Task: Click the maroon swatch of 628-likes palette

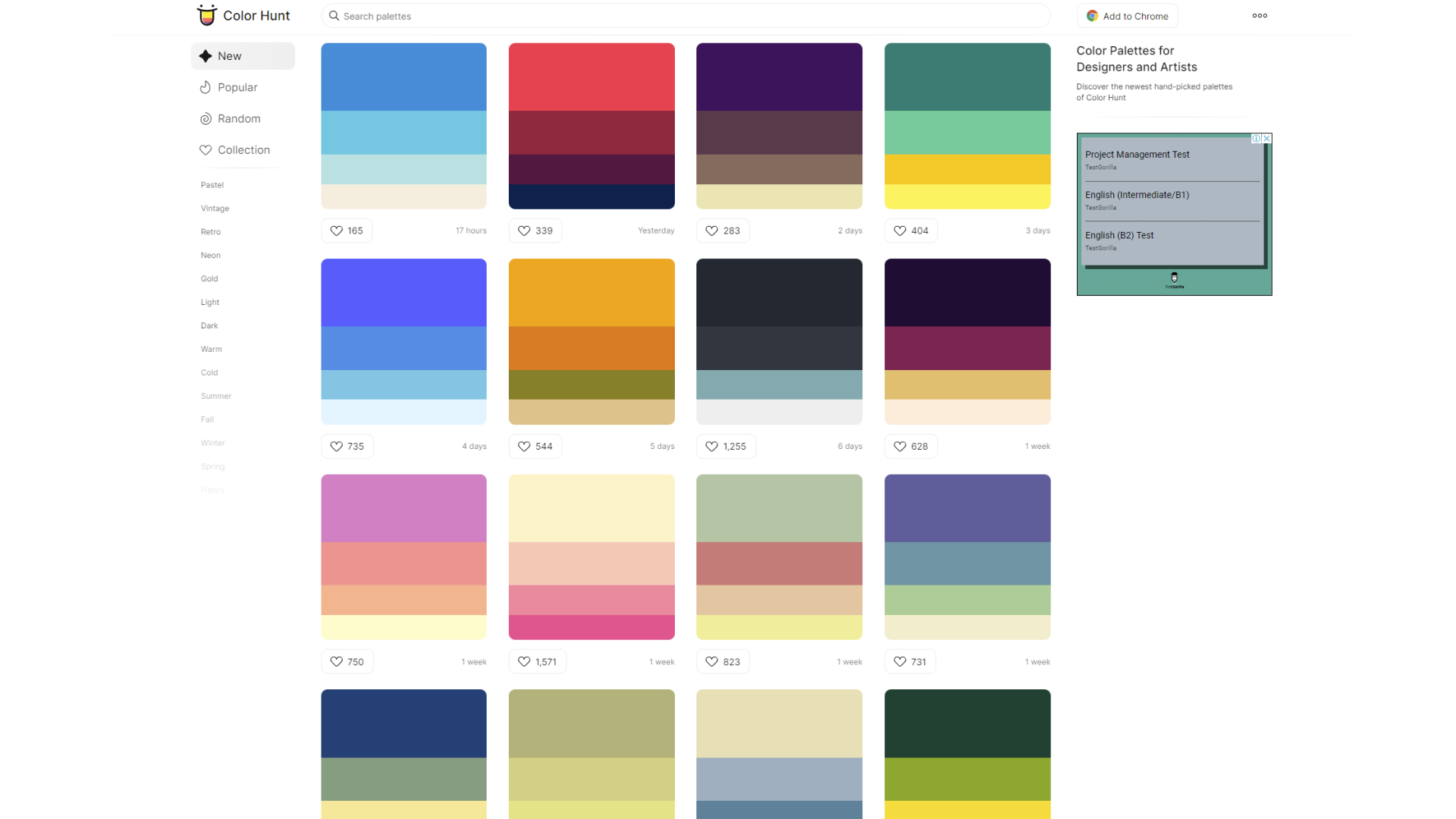Action: (967, 348)
